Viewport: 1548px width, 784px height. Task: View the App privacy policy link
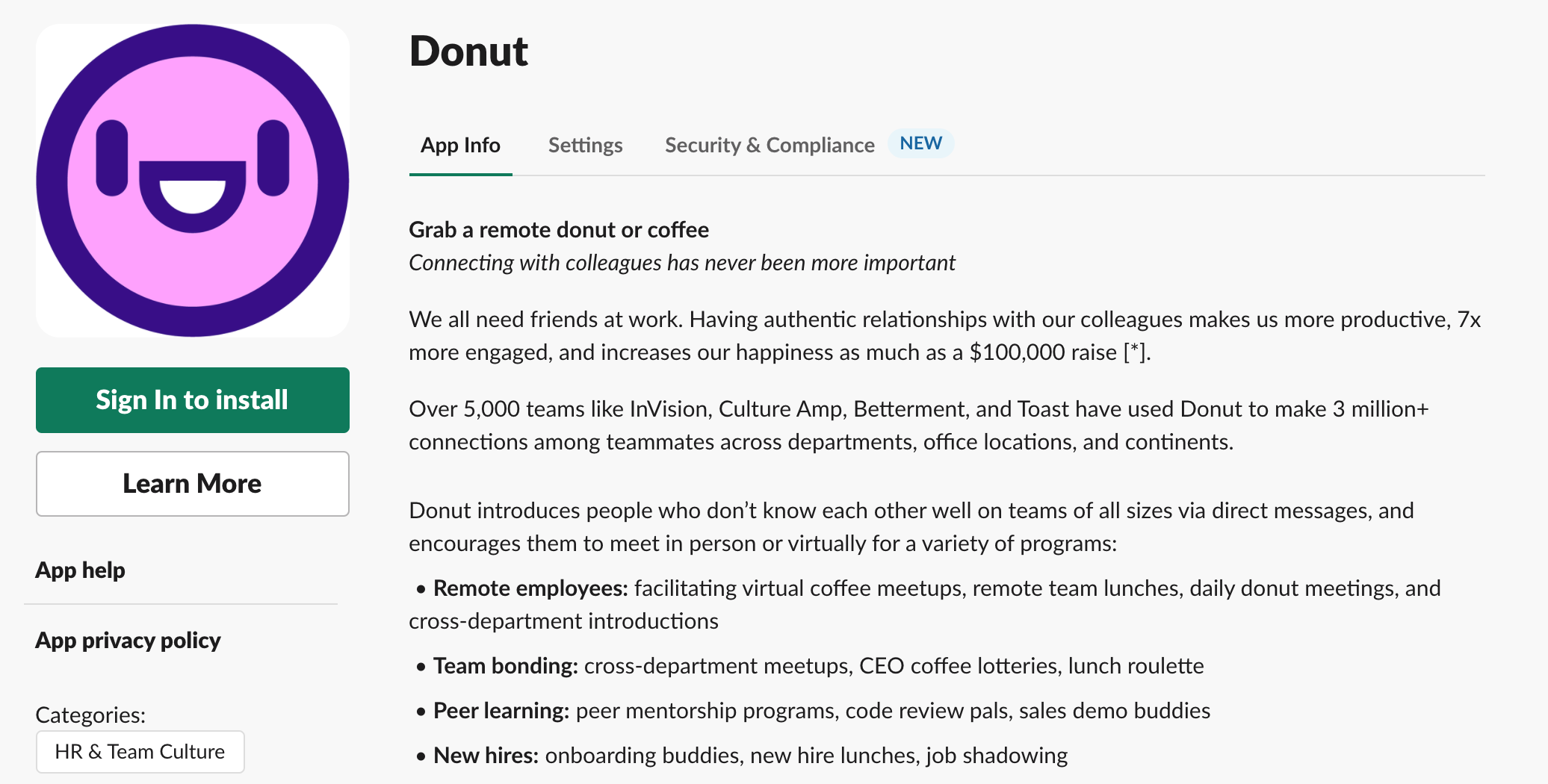[x=128, y=641]
